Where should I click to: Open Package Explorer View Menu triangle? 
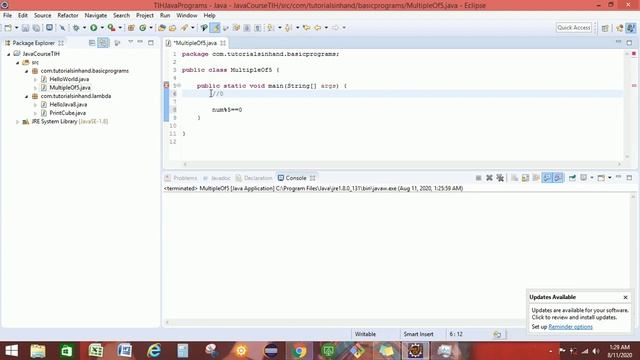click(131, 42)
